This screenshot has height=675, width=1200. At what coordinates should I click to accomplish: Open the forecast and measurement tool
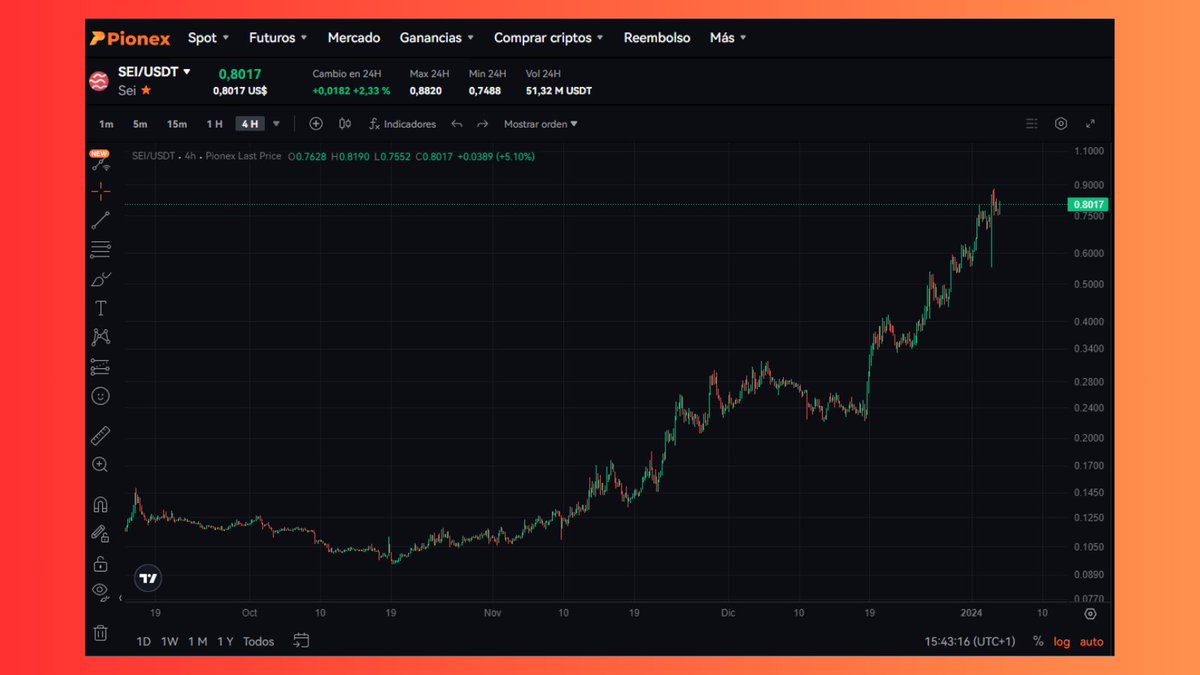(x=100, y=367)
